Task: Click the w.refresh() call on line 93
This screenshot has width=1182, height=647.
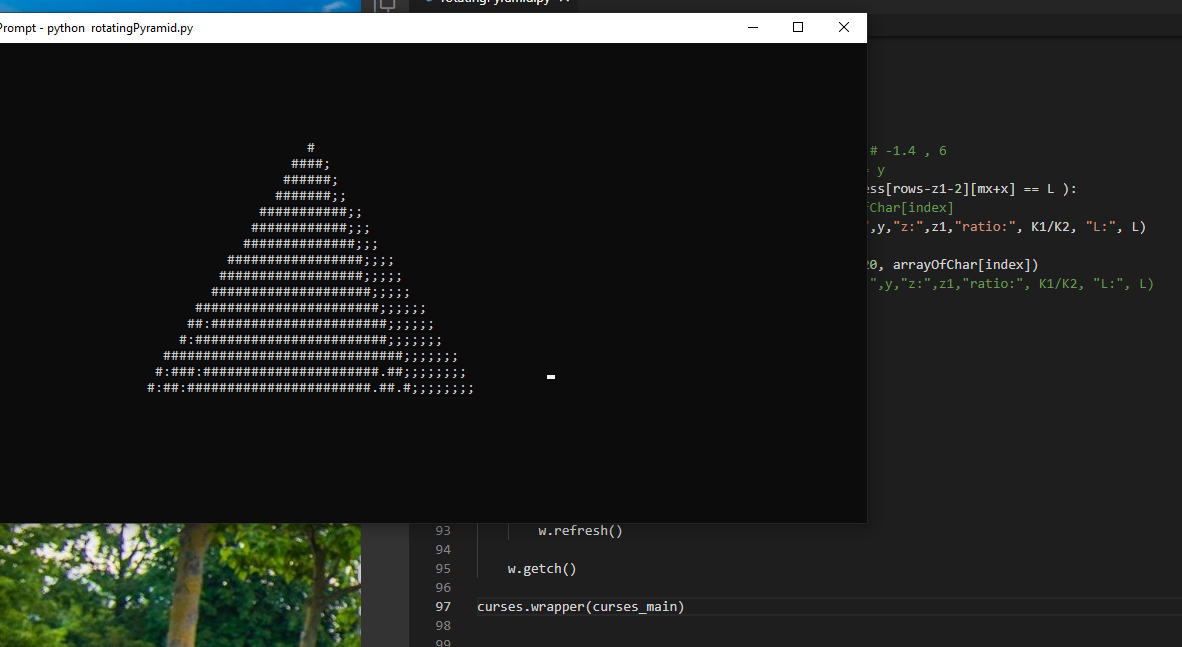Action: tap(580, 530)
